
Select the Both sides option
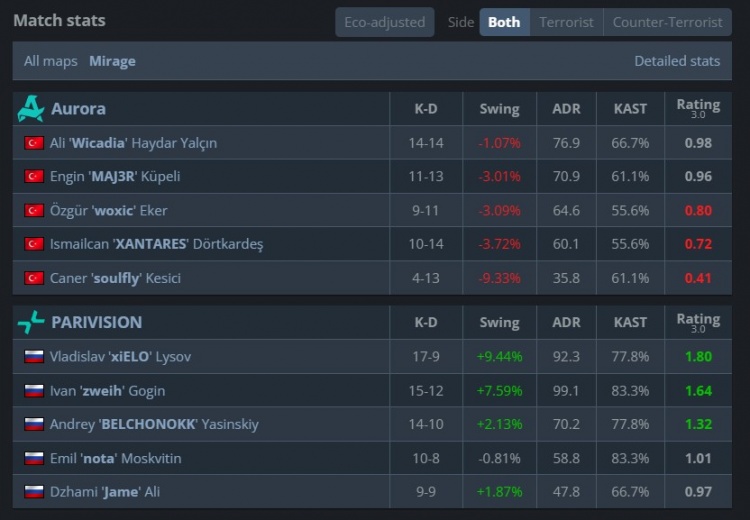[x=504, y=22]
